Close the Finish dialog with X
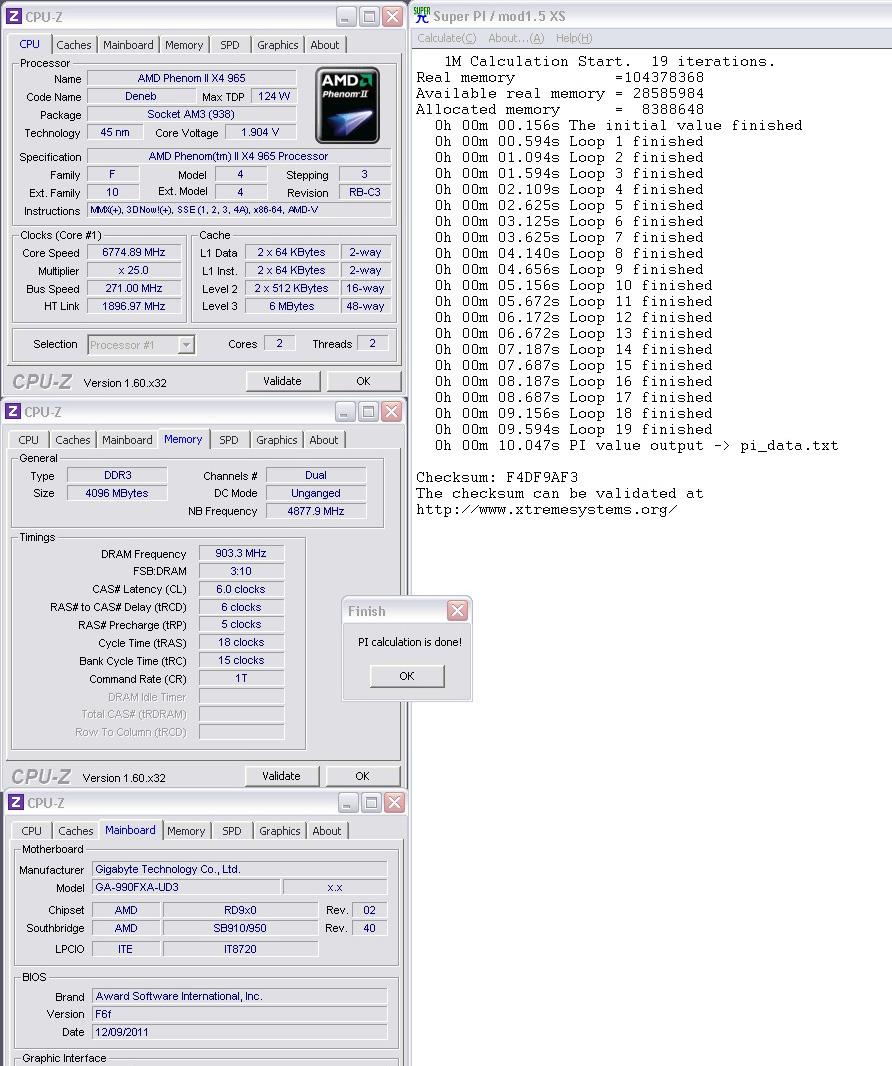This screenshot has width=892, height=1066. tap(458, 611)
